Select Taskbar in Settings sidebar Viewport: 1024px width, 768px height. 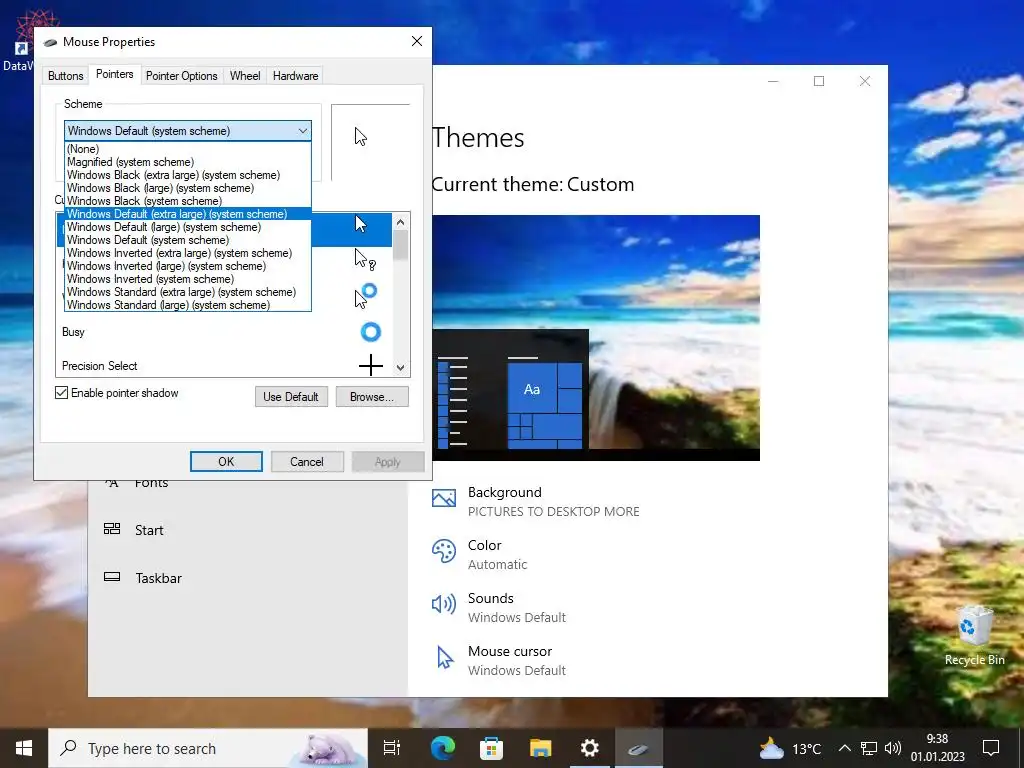coord(158,578)
